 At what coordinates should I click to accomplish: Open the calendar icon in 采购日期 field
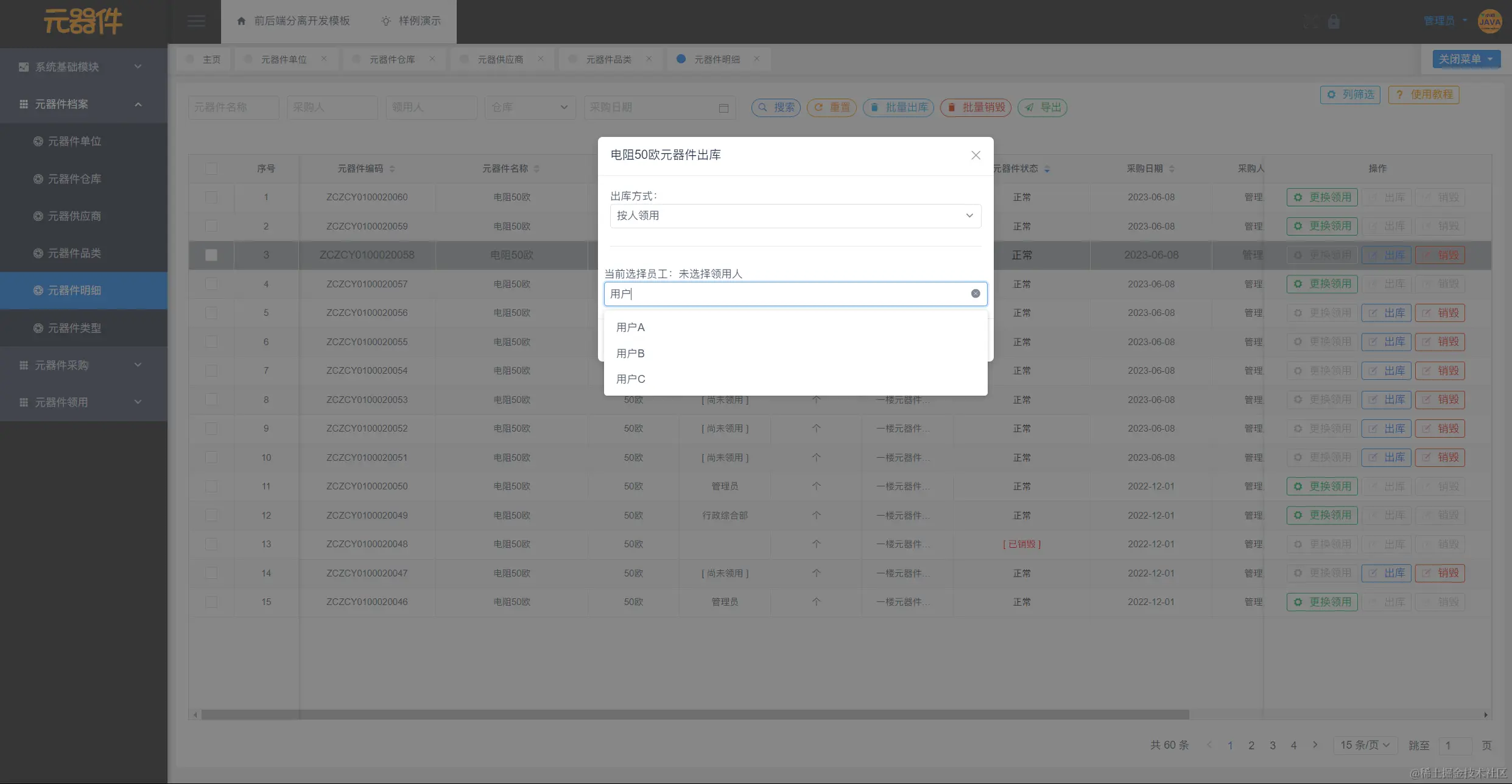click(723, 108)
